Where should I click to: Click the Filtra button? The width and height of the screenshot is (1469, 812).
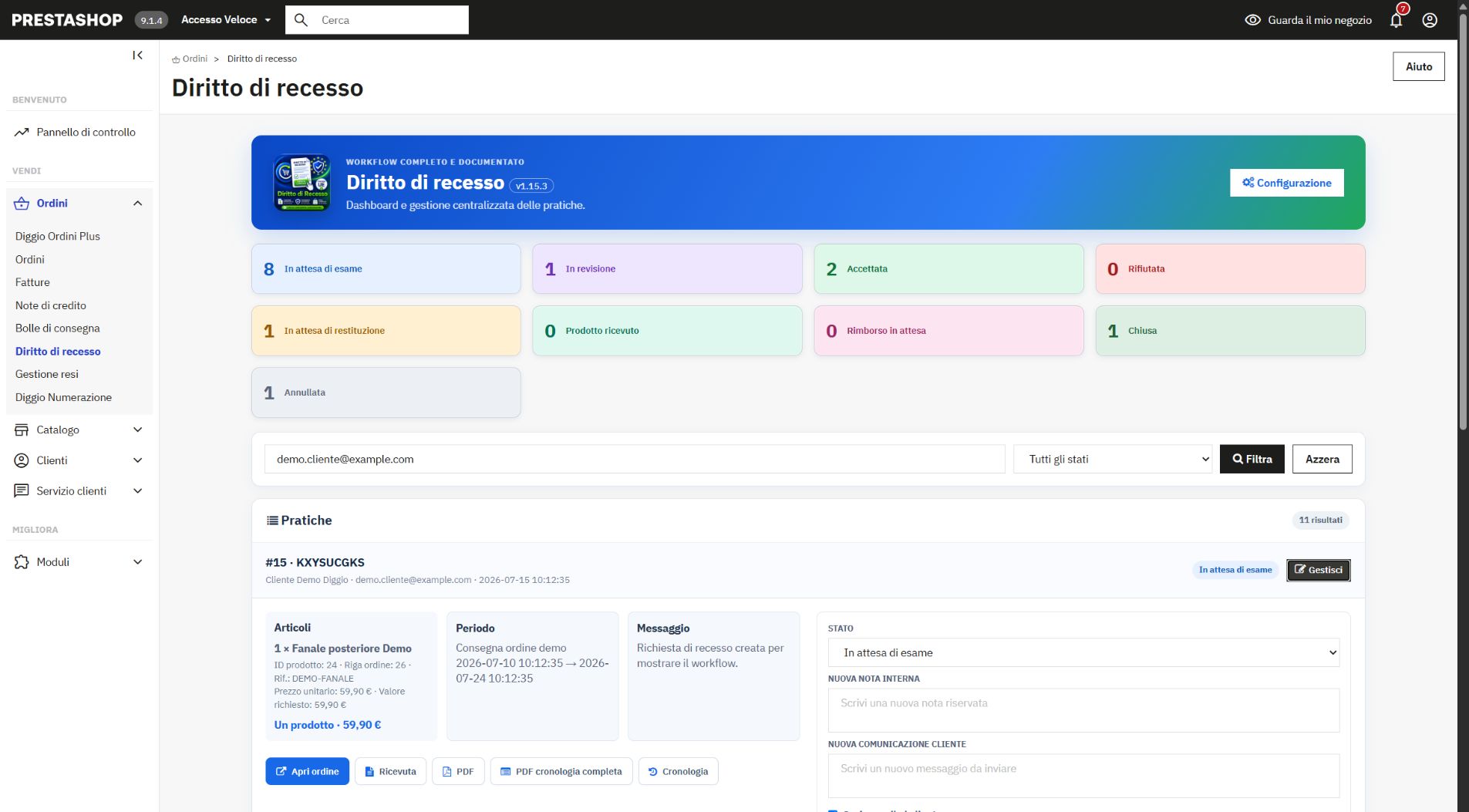[1252, 459]
